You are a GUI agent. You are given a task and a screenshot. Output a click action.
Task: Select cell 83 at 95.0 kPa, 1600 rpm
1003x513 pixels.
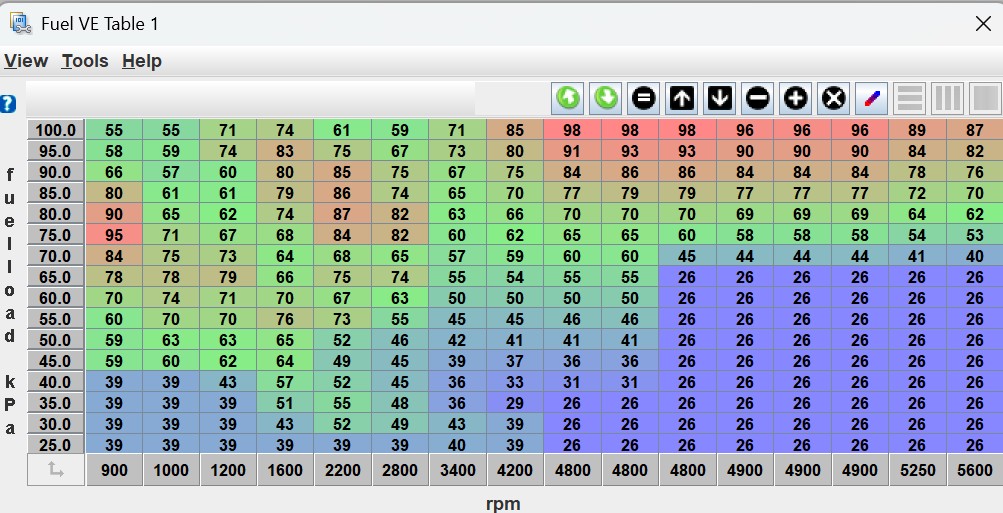pos(285,151)
